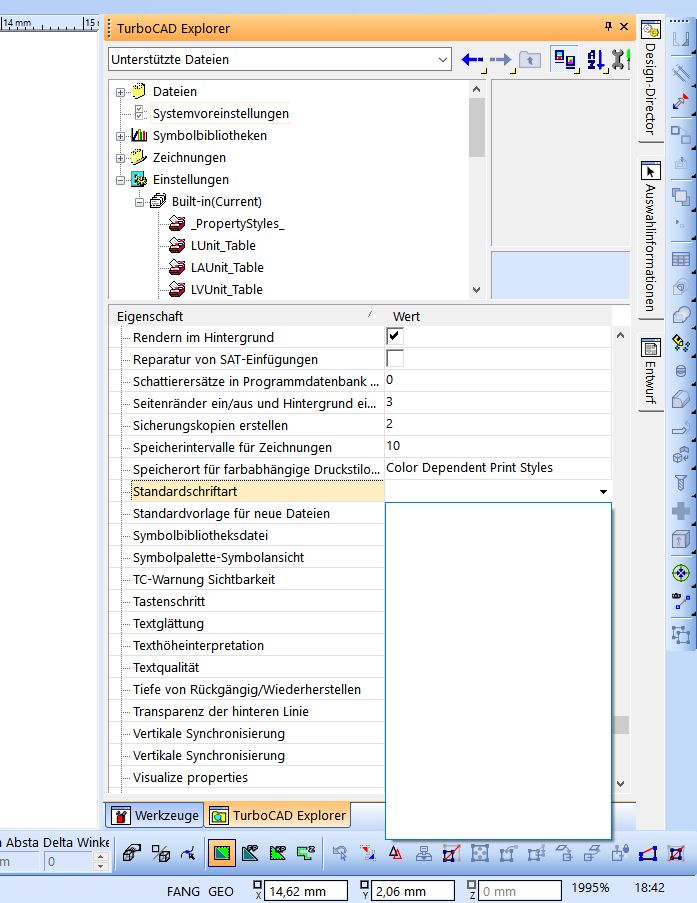The height and width of the screenshot is (903, 697).
Task: Toggle the FANG snap status
Action: [183, 891]
